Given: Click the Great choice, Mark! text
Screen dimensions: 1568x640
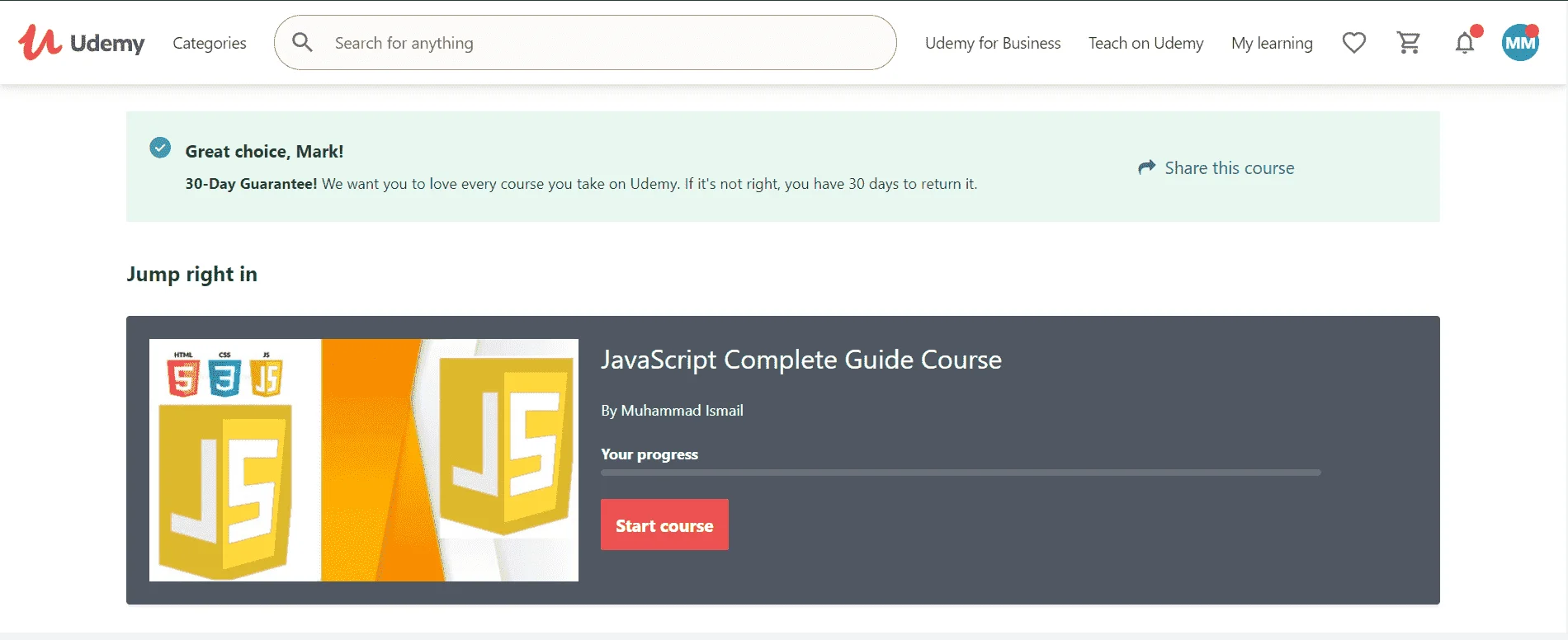Looking at the screenshot, I should coord(264,152).
